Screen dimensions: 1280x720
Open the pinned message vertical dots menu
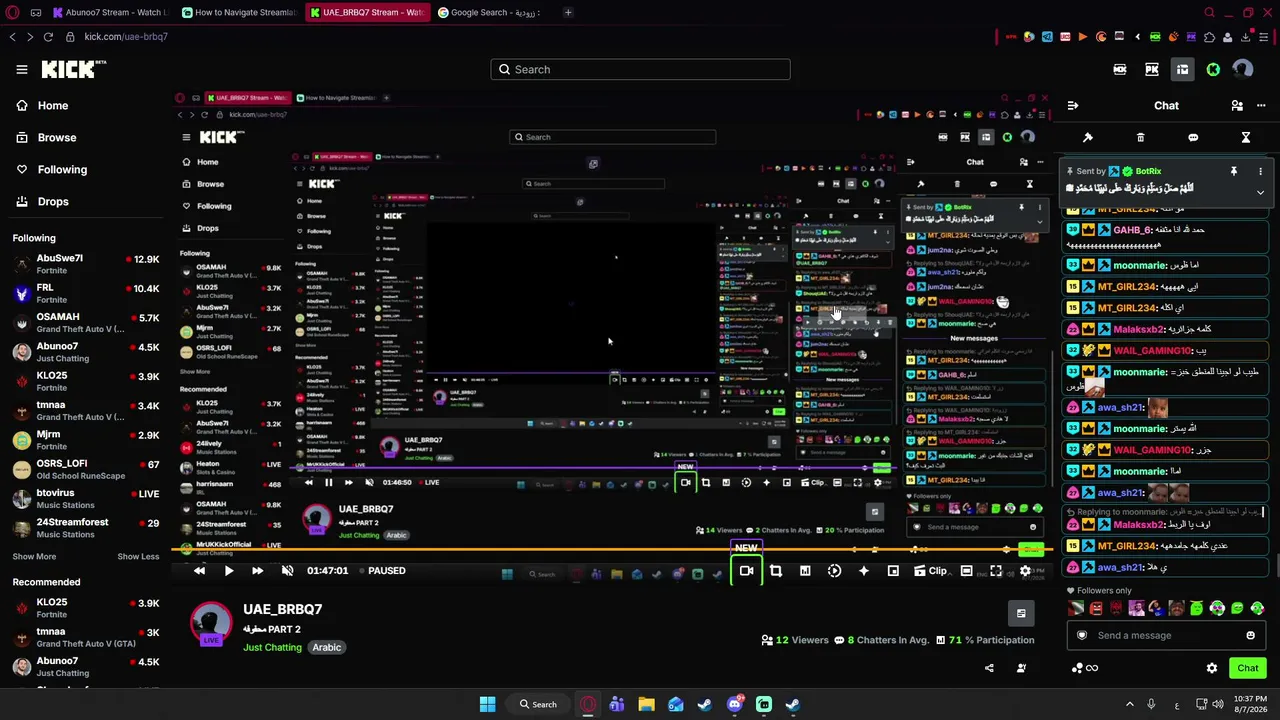point(1260,171)
